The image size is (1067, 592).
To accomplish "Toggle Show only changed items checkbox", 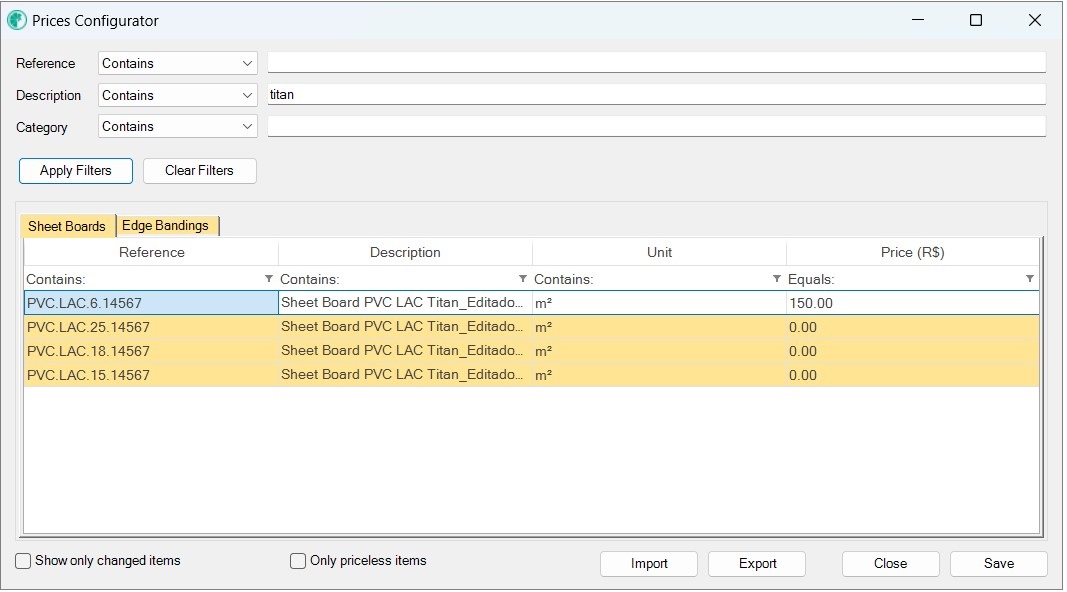I will point(23,561).
